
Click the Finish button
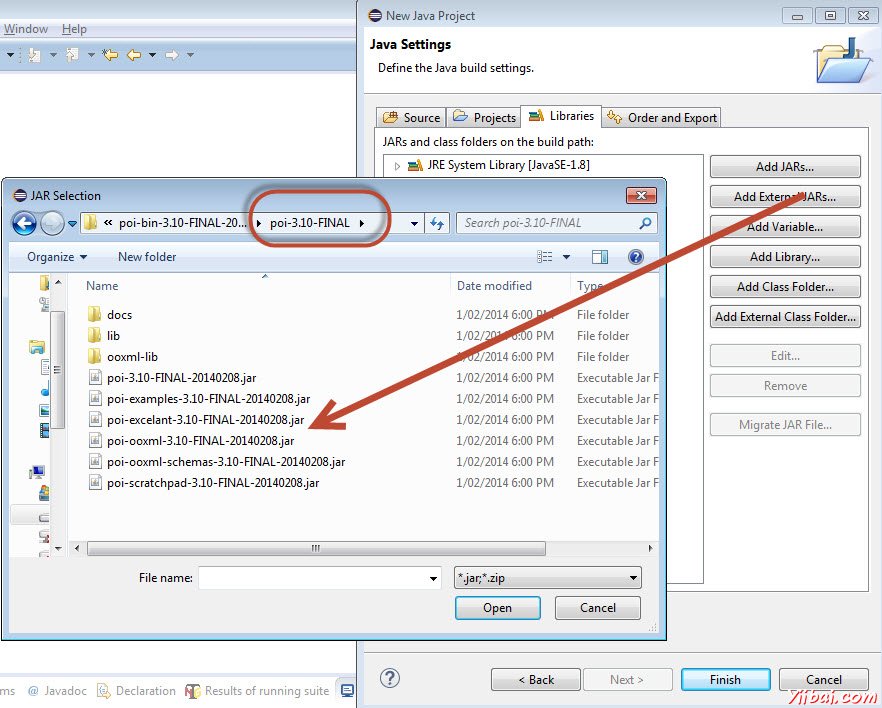[725, 679]
